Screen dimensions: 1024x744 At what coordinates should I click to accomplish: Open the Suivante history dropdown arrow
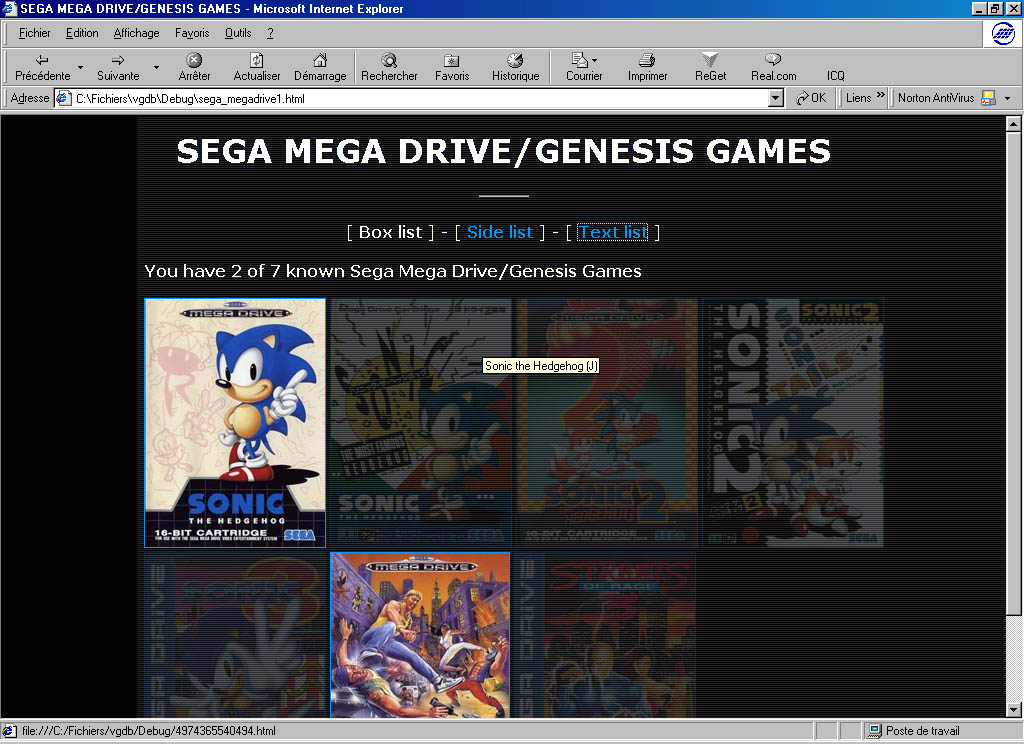[156, 67]
